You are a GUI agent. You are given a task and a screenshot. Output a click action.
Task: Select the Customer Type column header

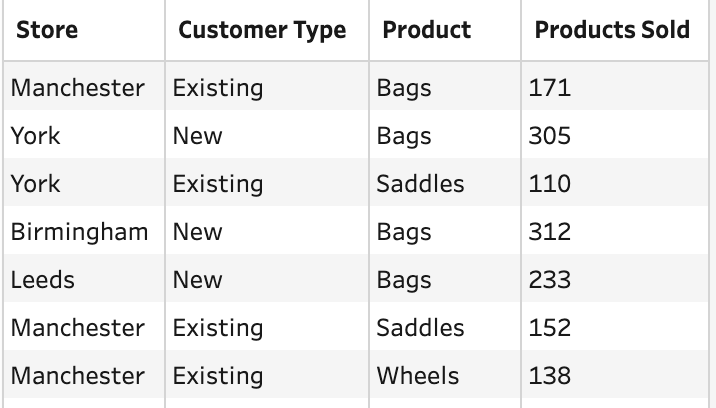262,30
